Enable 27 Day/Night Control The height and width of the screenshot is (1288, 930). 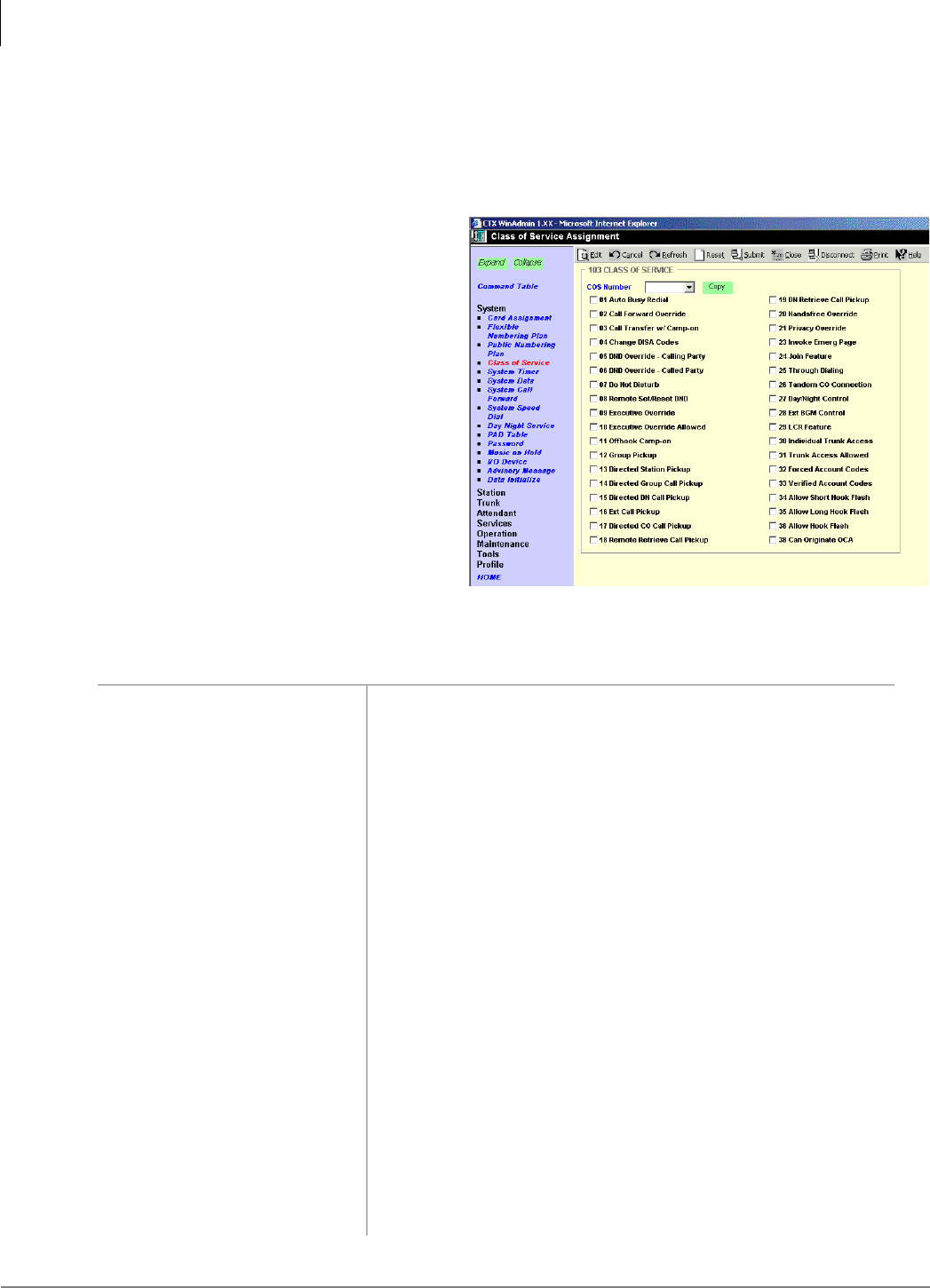coord(773,399)
